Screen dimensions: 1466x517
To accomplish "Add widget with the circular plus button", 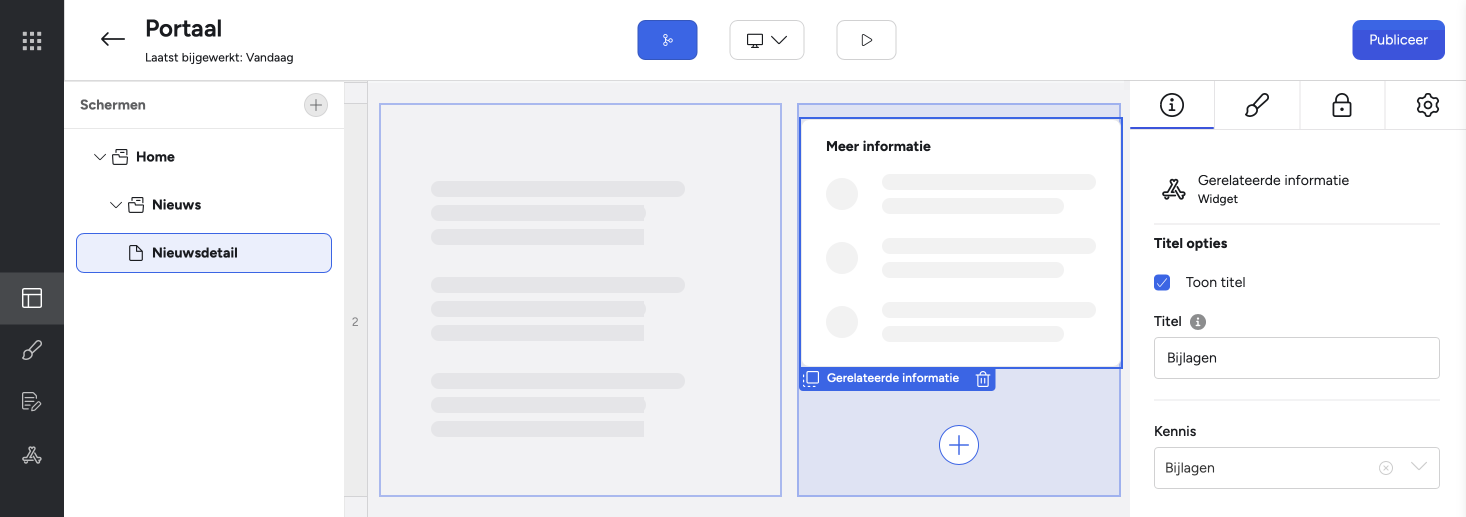I will pos(959,445).
